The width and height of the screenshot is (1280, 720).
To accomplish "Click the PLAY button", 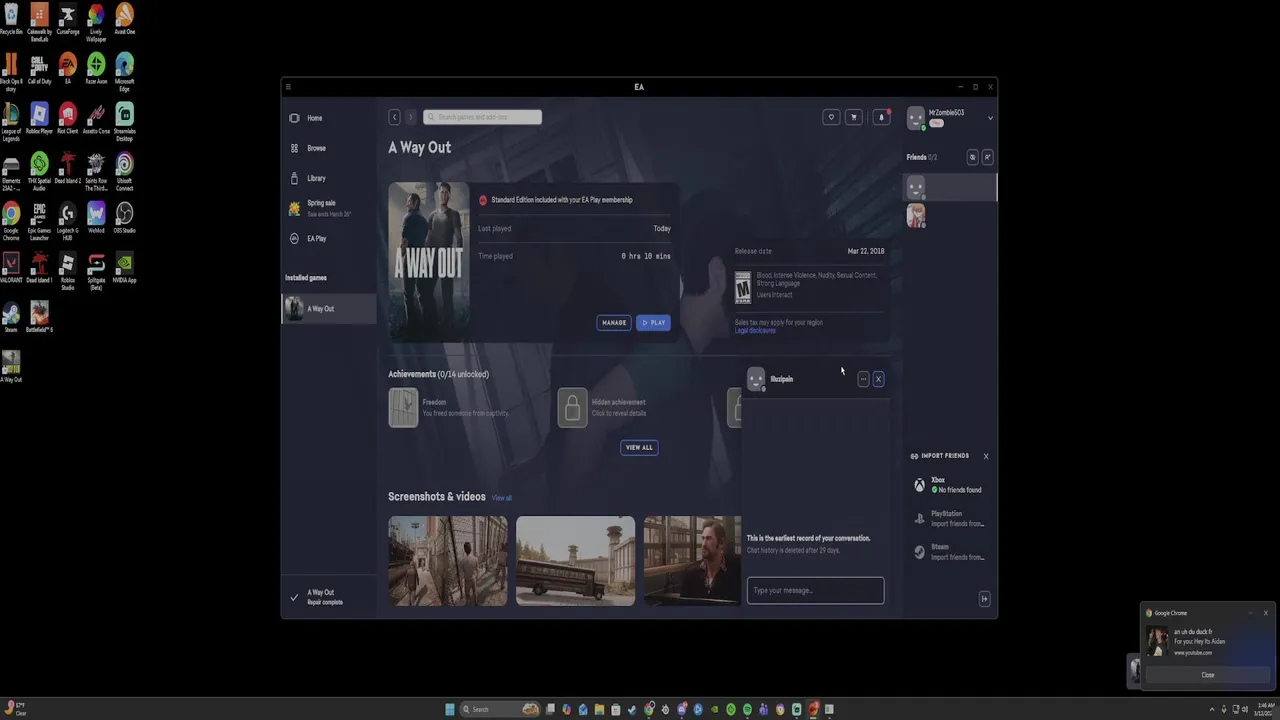I will pyautogui.click(x=653, y=323).
